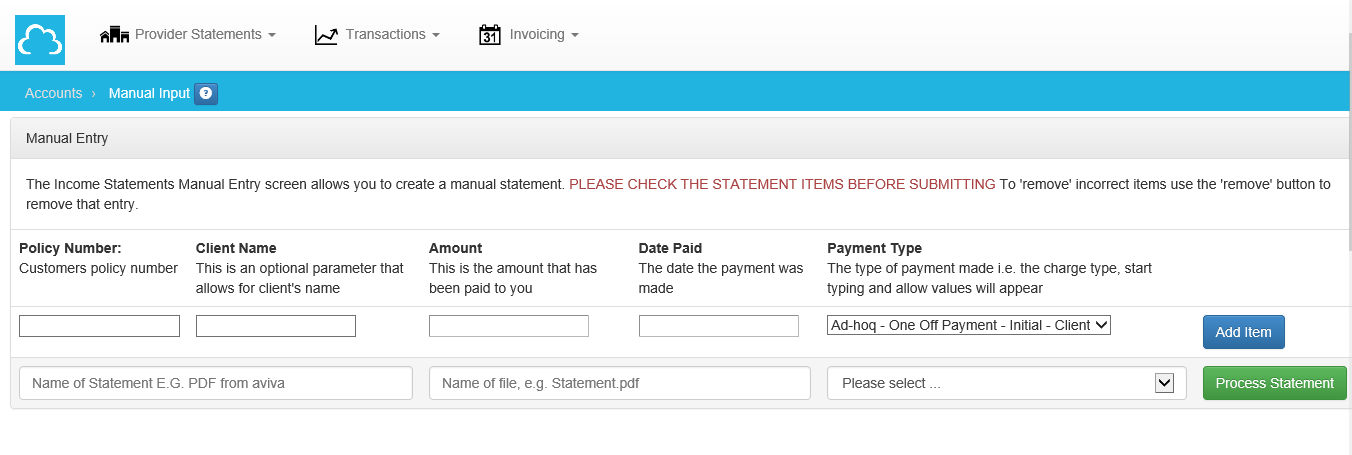Open the Payment Type dropdown

pos(968,325)
